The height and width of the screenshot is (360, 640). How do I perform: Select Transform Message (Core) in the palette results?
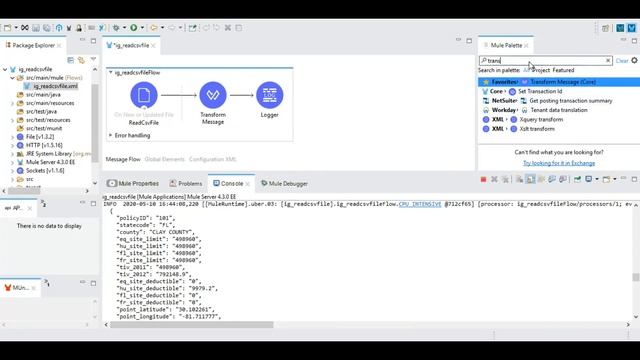pyautogui.click(x=559, y=82)
